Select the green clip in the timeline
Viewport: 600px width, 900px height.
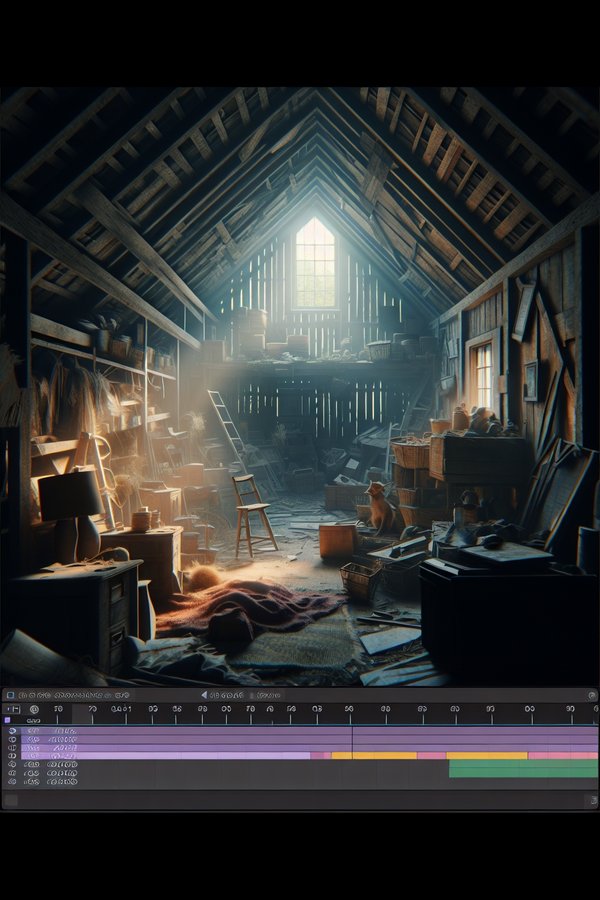pos(523,769)
